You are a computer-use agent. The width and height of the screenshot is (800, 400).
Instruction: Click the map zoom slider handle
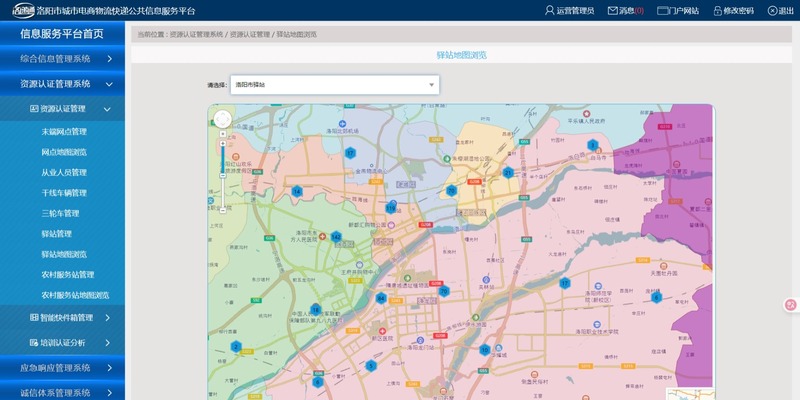click(223, 175)
